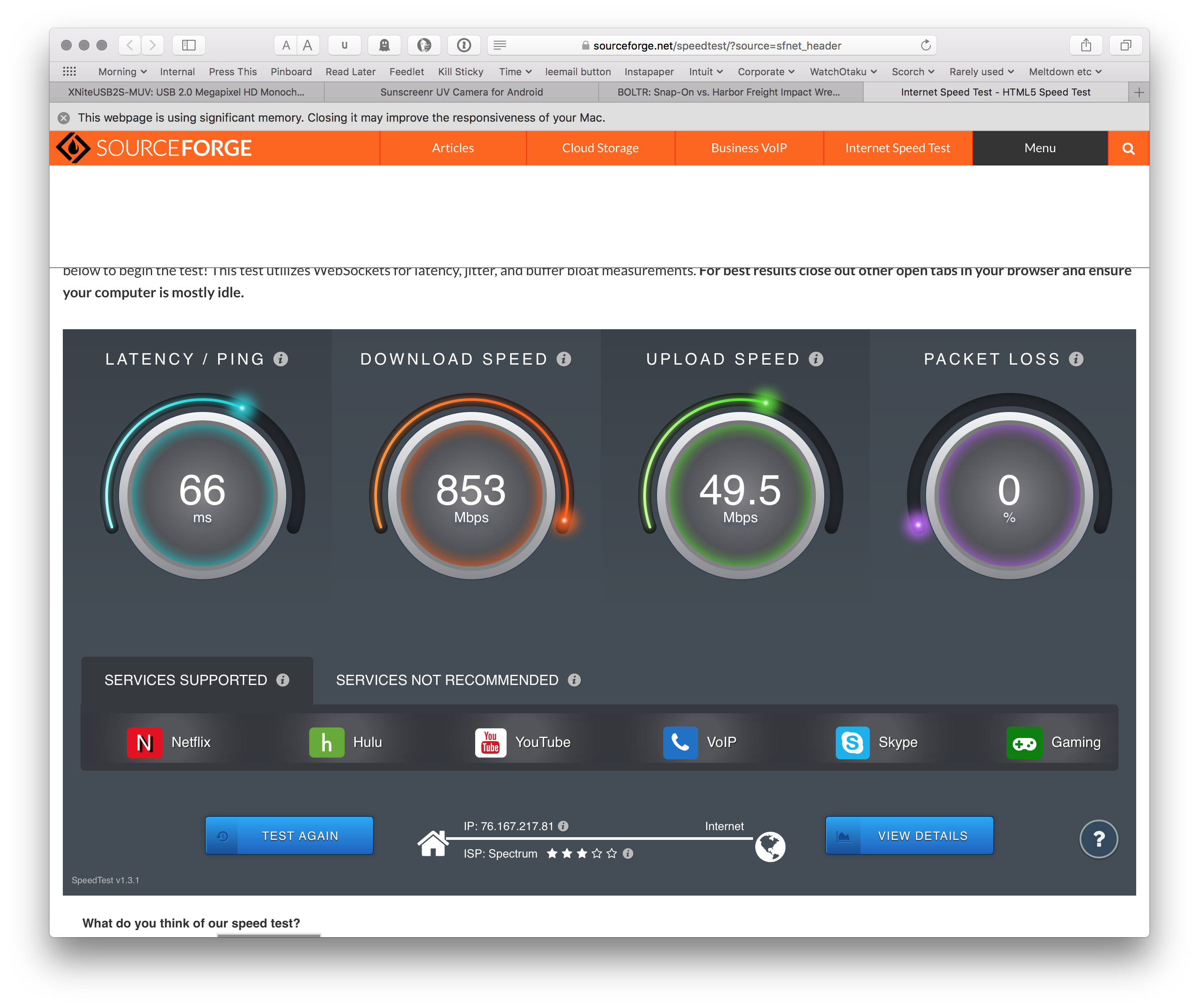Click the Packet Loss info icon

coord(1076,359)
